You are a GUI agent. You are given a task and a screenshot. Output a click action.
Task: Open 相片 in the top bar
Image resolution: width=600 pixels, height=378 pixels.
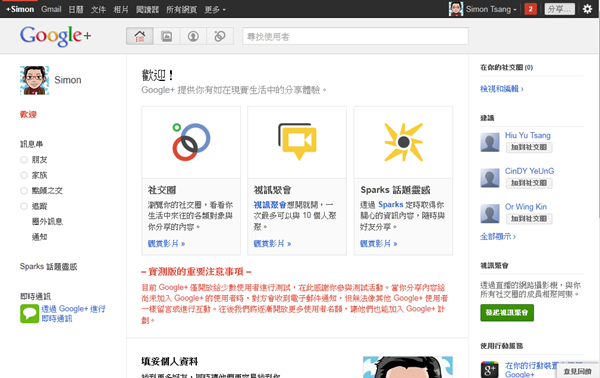pos(121,9)
